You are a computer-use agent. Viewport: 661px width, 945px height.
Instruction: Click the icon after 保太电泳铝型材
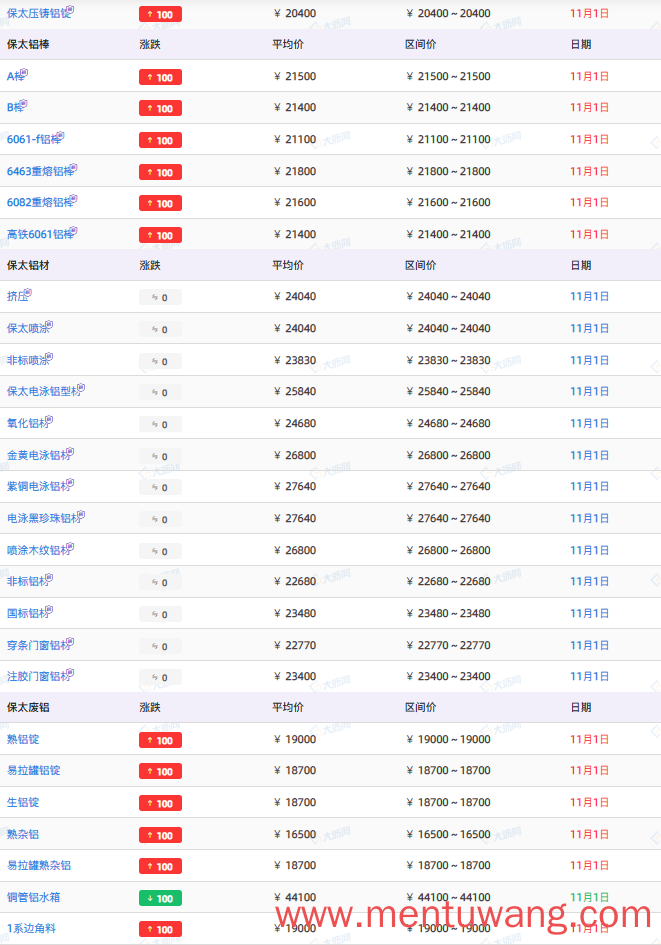click(x=81, y=388)
